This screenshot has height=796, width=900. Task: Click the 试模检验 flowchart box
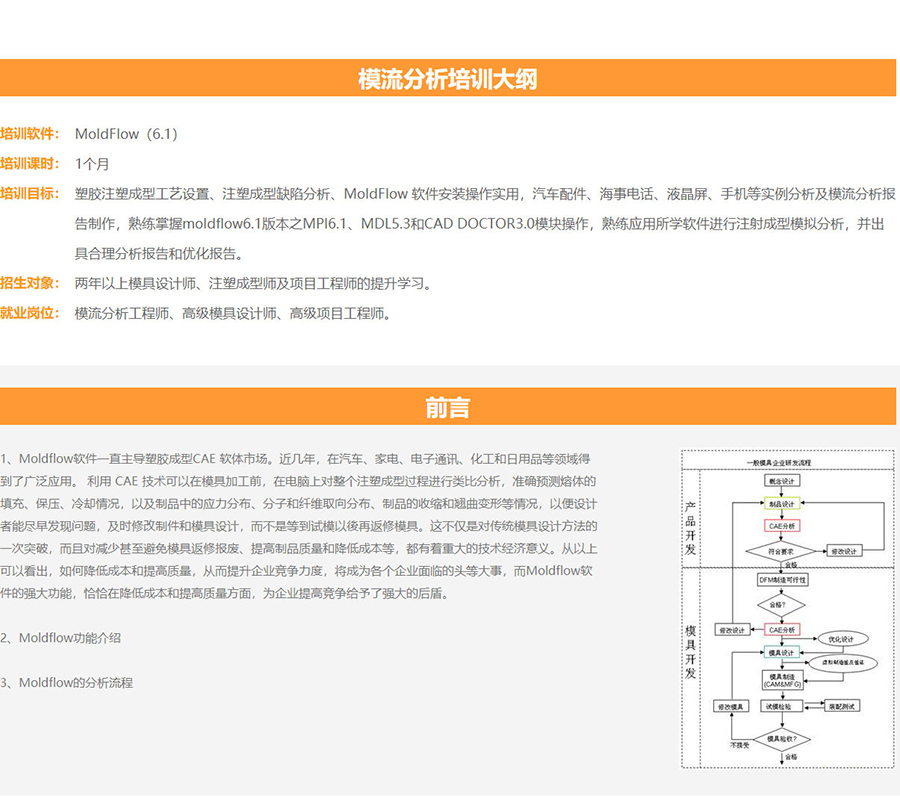tap(780, 706)
